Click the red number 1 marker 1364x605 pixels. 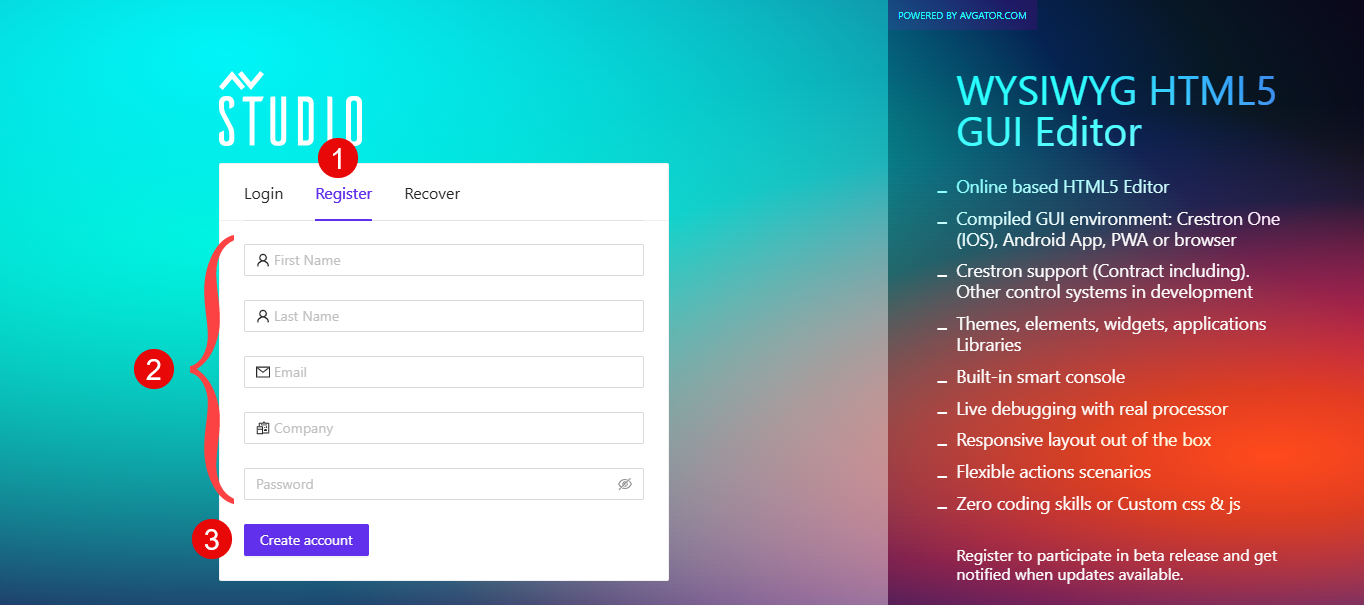(x=337, y=158)
